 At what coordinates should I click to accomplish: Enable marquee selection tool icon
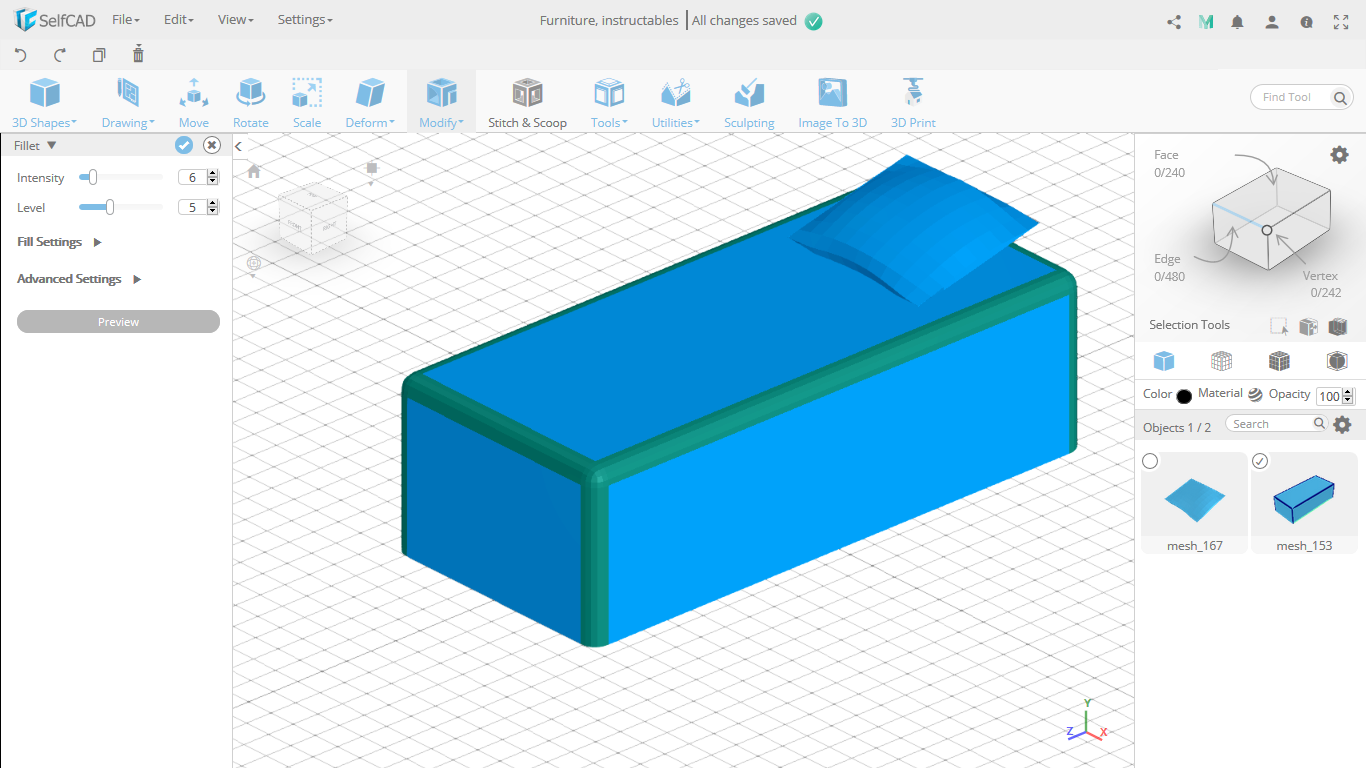tap(1278, 326)
